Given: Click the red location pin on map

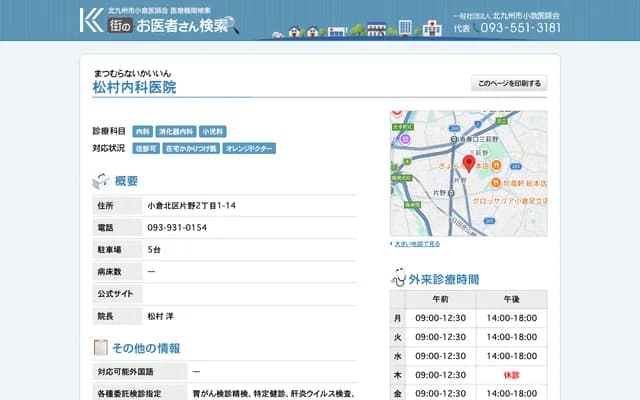Looking at the screenshot, I should pos(469,164).
